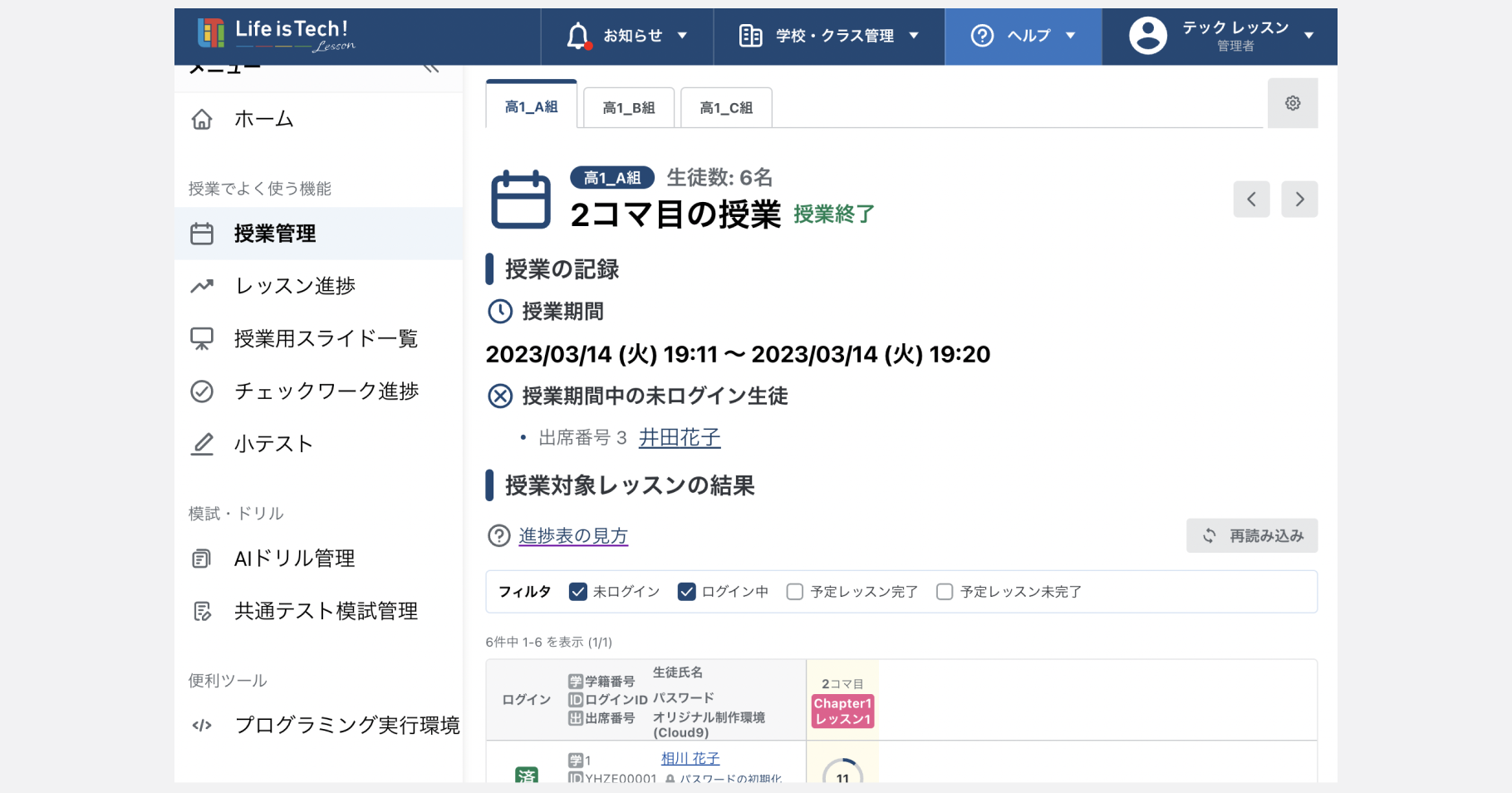Check the 予定レッスン未完了 filter
The width and height of the screenshot is (1512, 793).
(x=945, y=592)
